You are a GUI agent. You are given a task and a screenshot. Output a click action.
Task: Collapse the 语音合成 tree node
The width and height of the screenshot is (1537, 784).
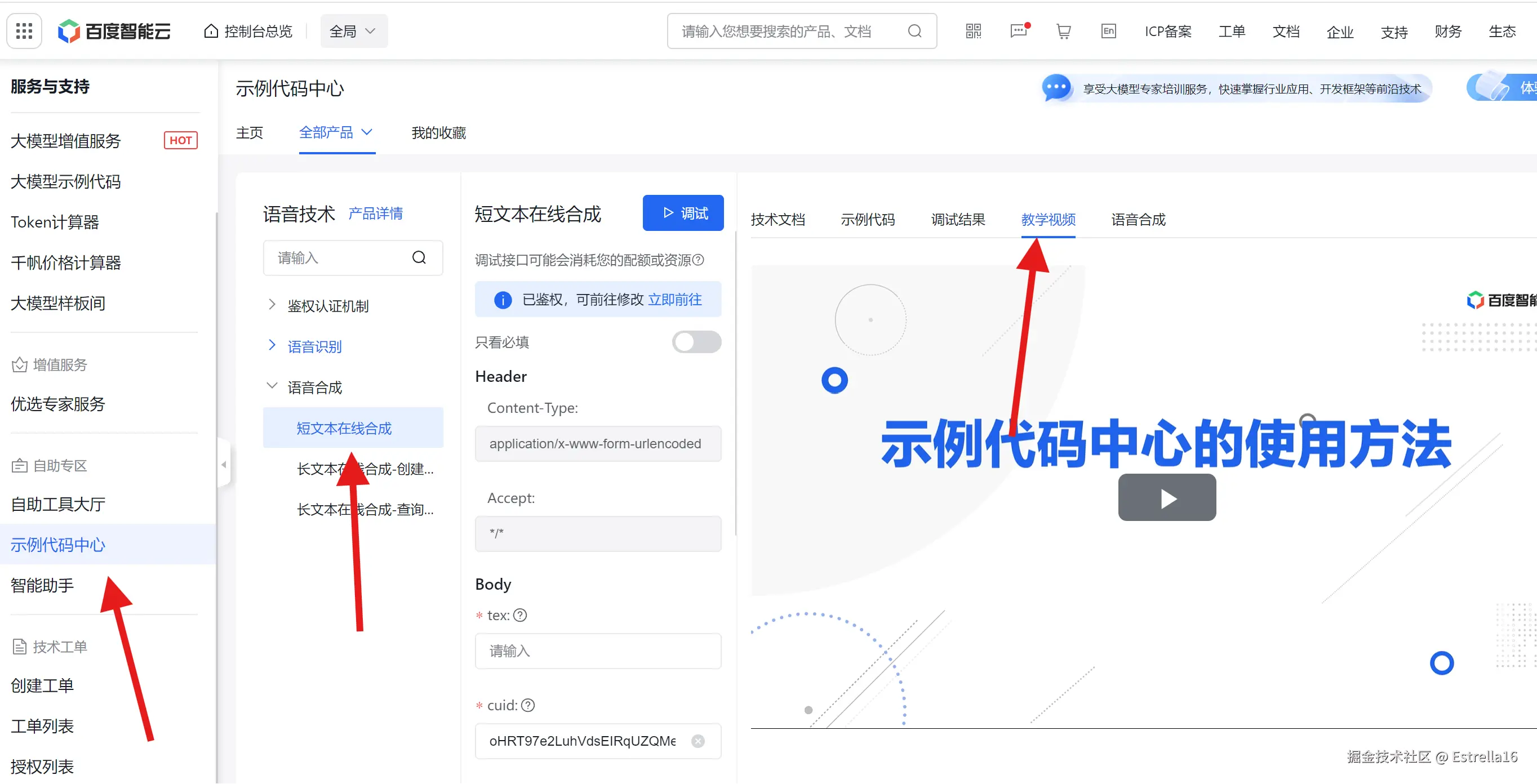(272, 386)
